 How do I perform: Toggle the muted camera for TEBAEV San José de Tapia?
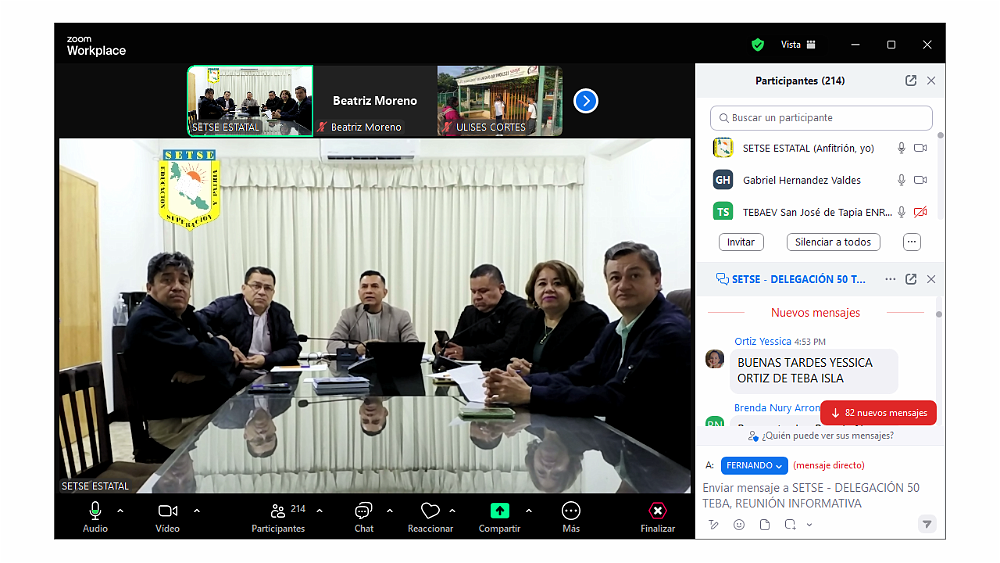(x=920, y=212)
